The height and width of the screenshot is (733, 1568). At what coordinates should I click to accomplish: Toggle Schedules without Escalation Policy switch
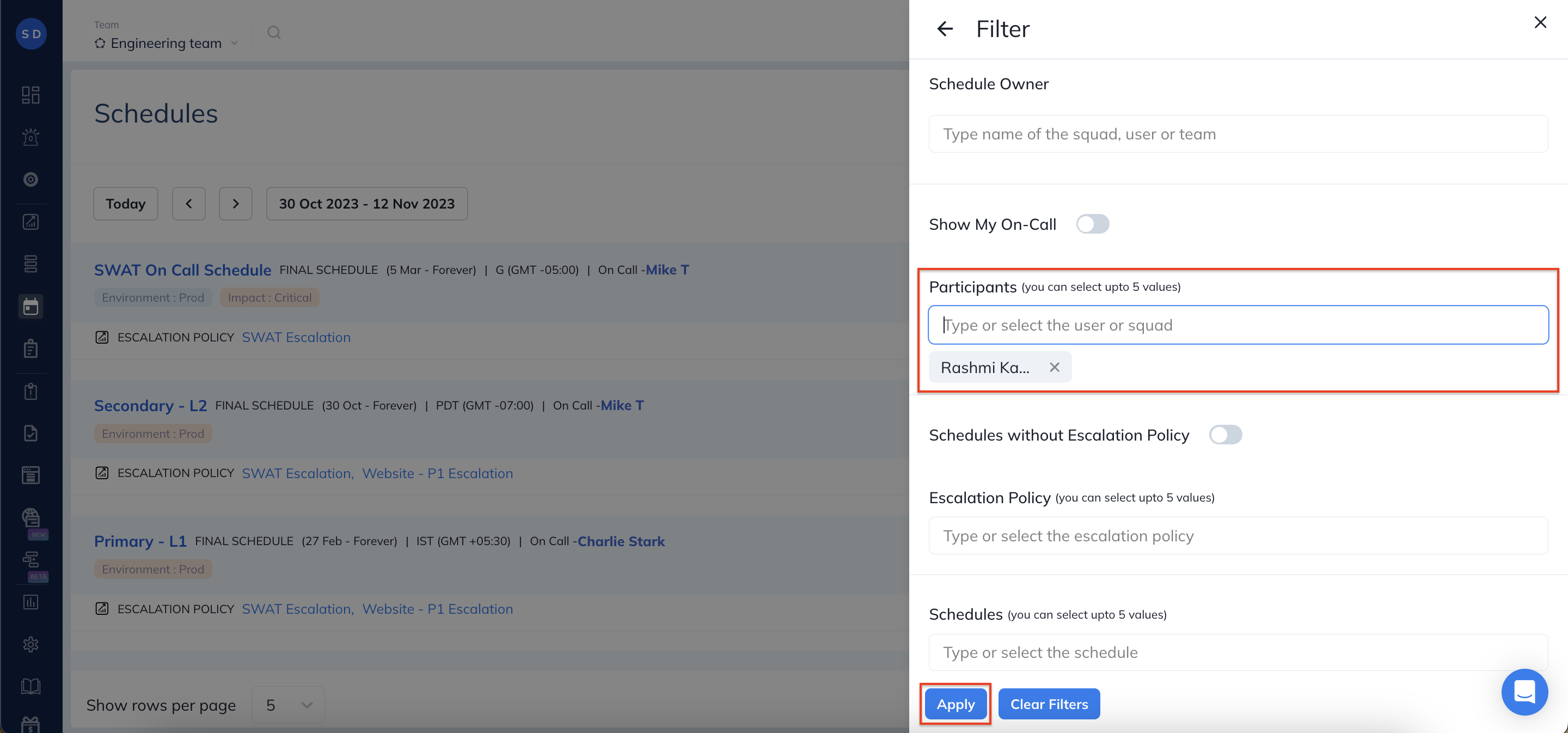tap(1224, 435)
